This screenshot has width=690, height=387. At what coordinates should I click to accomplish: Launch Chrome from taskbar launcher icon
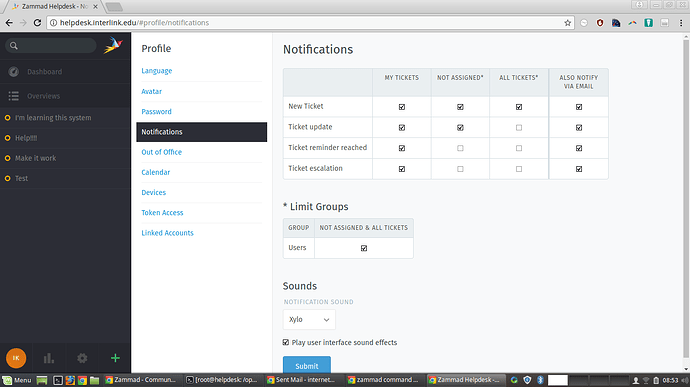click(82, 380)
